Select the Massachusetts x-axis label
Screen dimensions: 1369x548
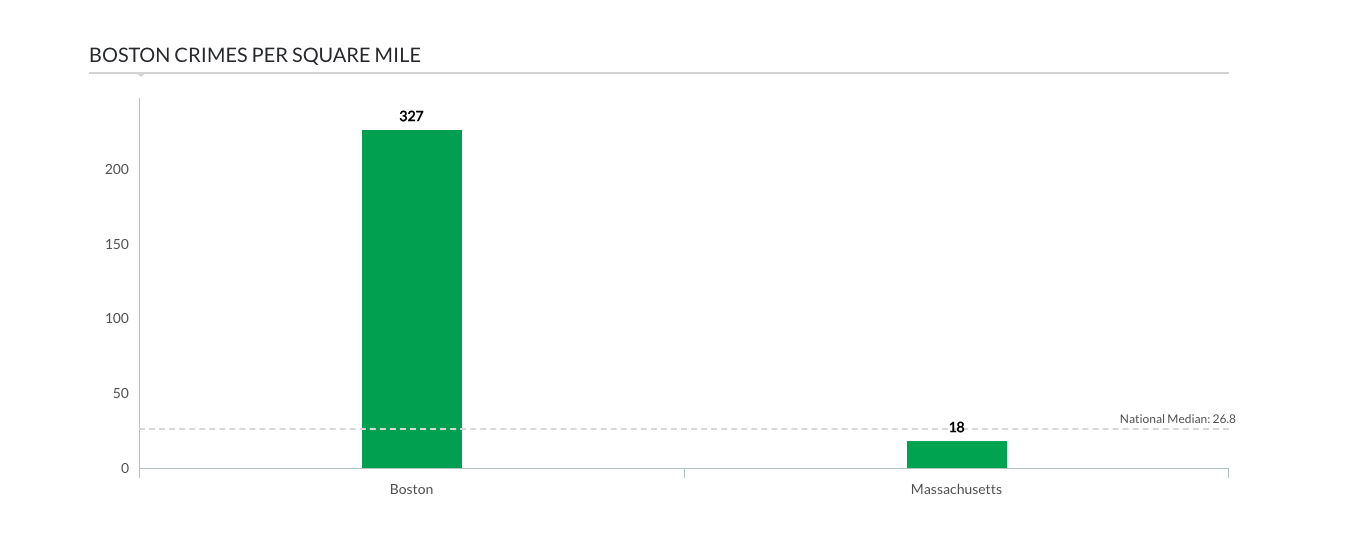(x=956, y=490)
